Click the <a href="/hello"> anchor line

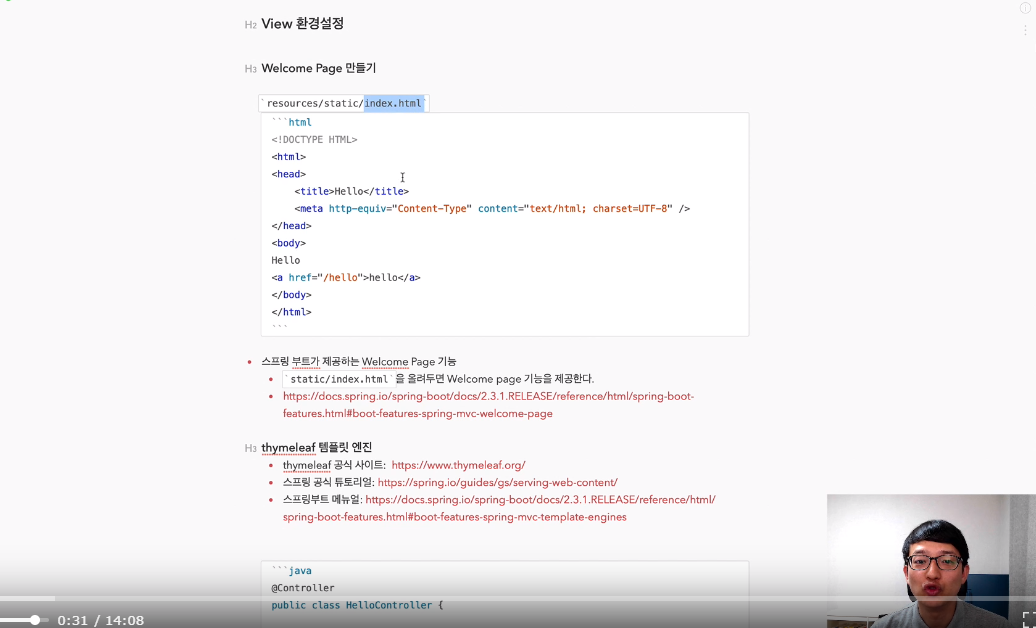(346, 278)
